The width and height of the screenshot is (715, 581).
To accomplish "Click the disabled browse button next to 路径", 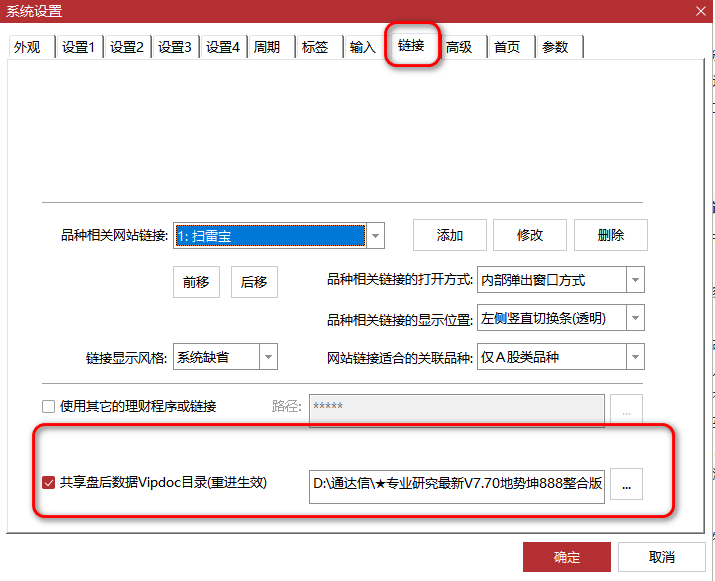I will (626, 409).
